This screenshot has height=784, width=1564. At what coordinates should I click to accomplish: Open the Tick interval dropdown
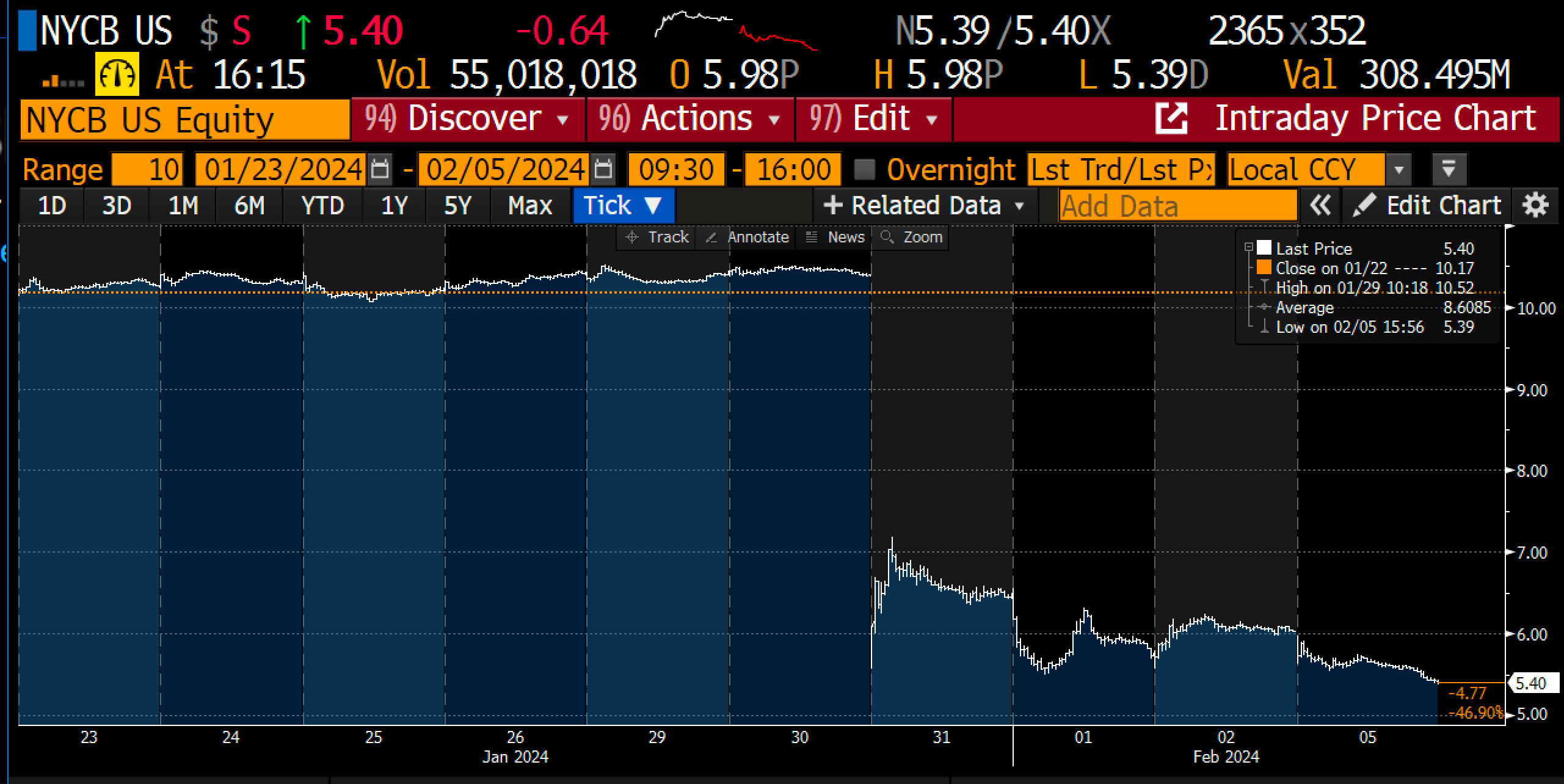pyautogui.click(x=623, y=206)
